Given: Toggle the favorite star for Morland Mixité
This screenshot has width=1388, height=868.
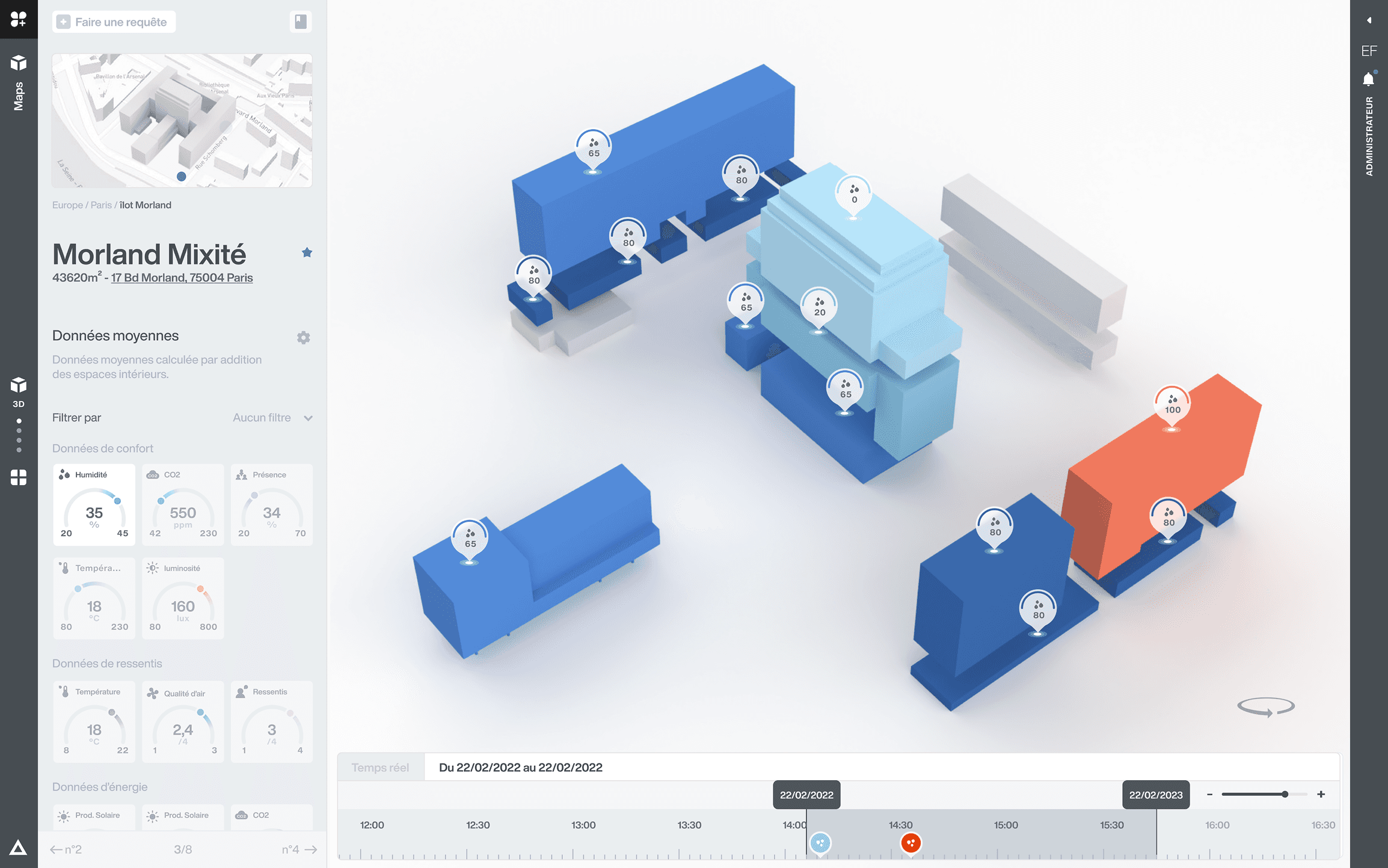Looking at the screenshot, I should [307, 252].
